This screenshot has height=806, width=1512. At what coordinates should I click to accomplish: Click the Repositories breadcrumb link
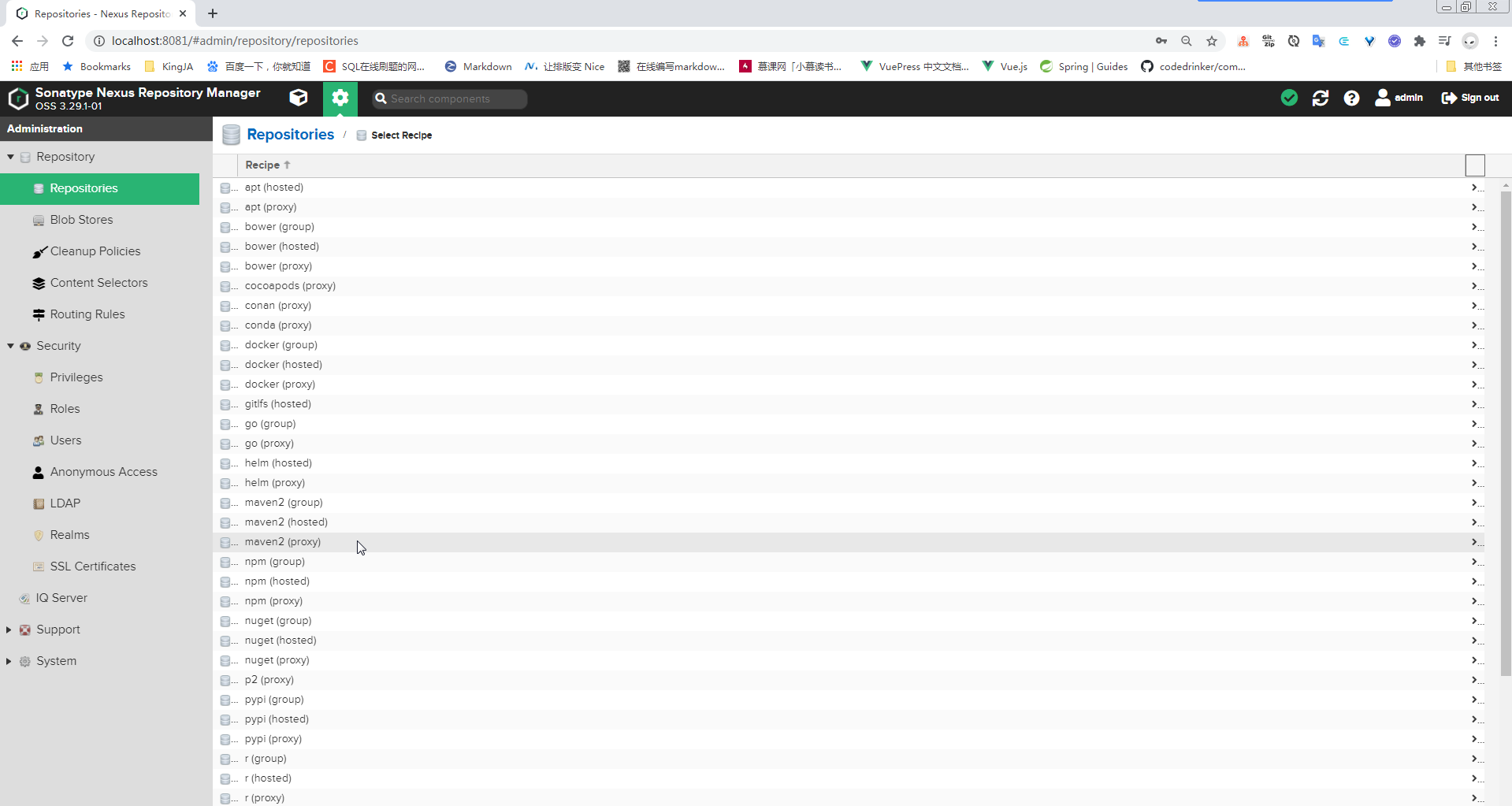(x=290, y=135)
